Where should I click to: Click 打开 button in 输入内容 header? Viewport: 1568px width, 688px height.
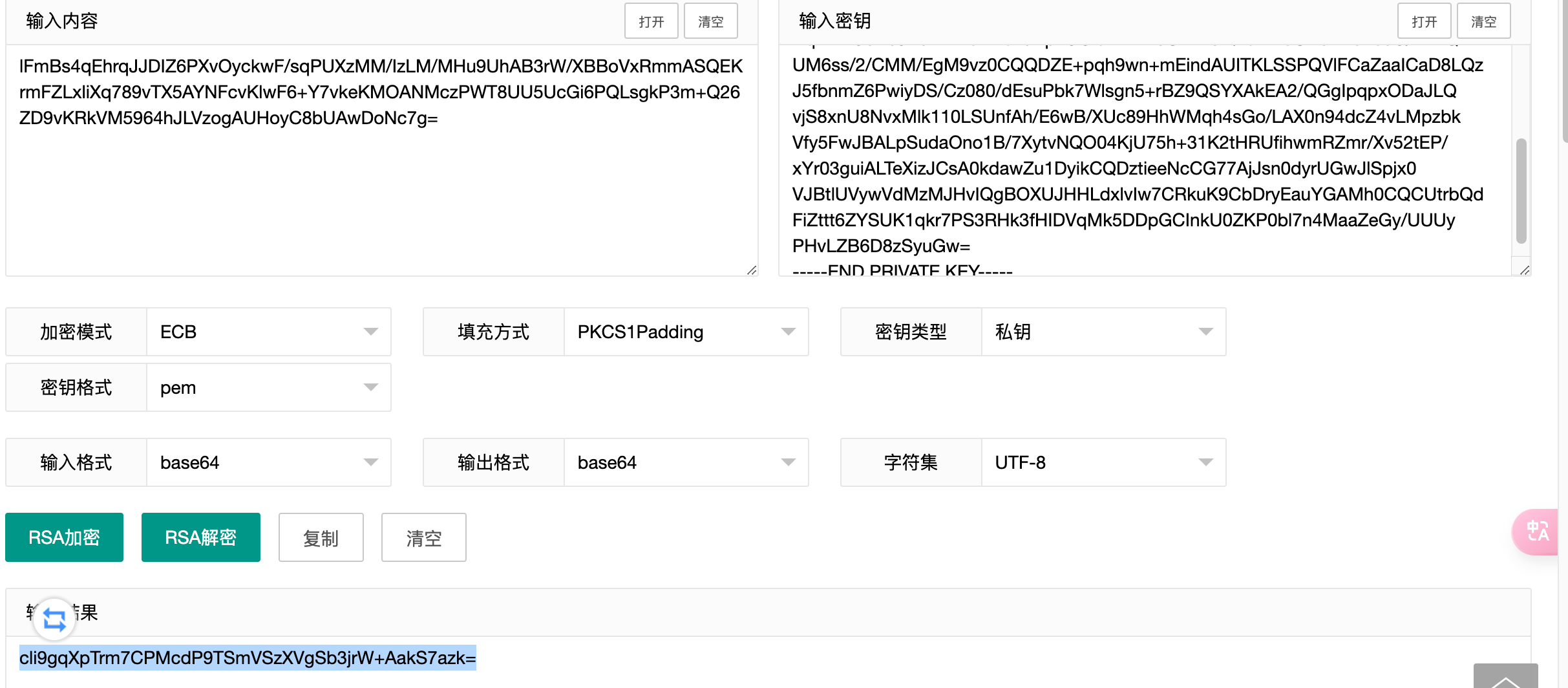pyautogui.click(x=652, y=21)
